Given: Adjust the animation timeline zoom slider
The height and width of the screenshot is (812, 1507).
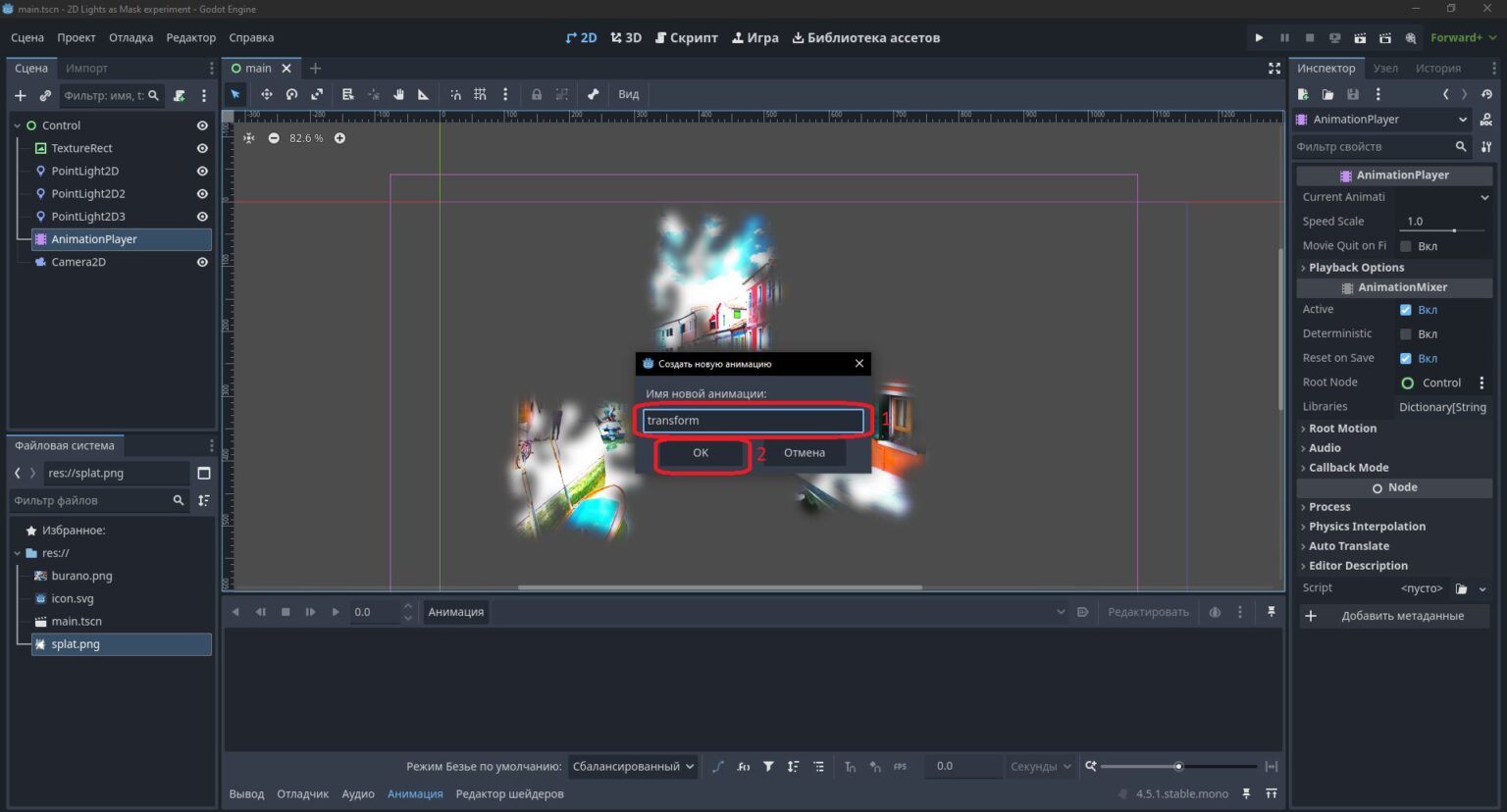Looking at the screenshot, I should [1178, 766].
